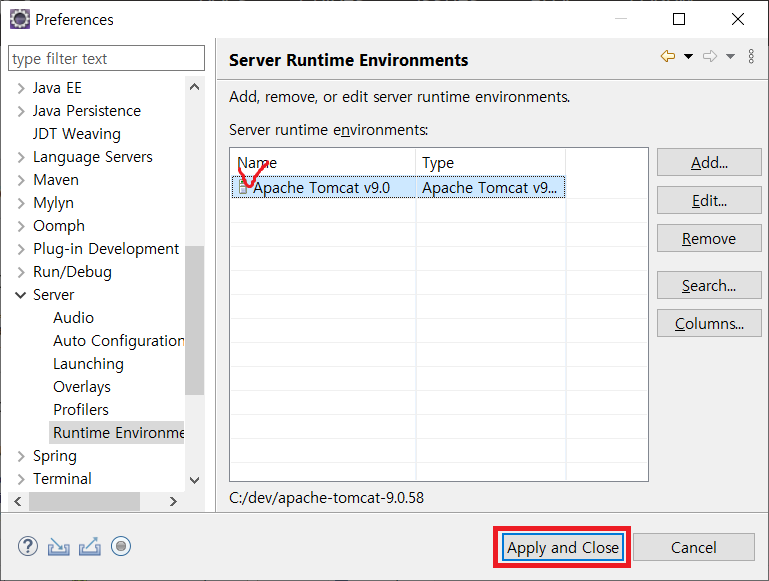
Task: Click the Cancel button
Action: coord(693,547)
